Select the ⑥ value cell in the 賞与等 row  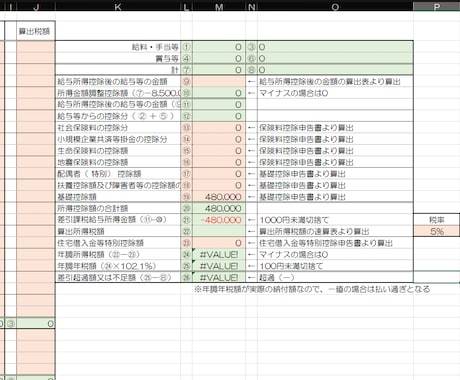(x=335, y=59)
